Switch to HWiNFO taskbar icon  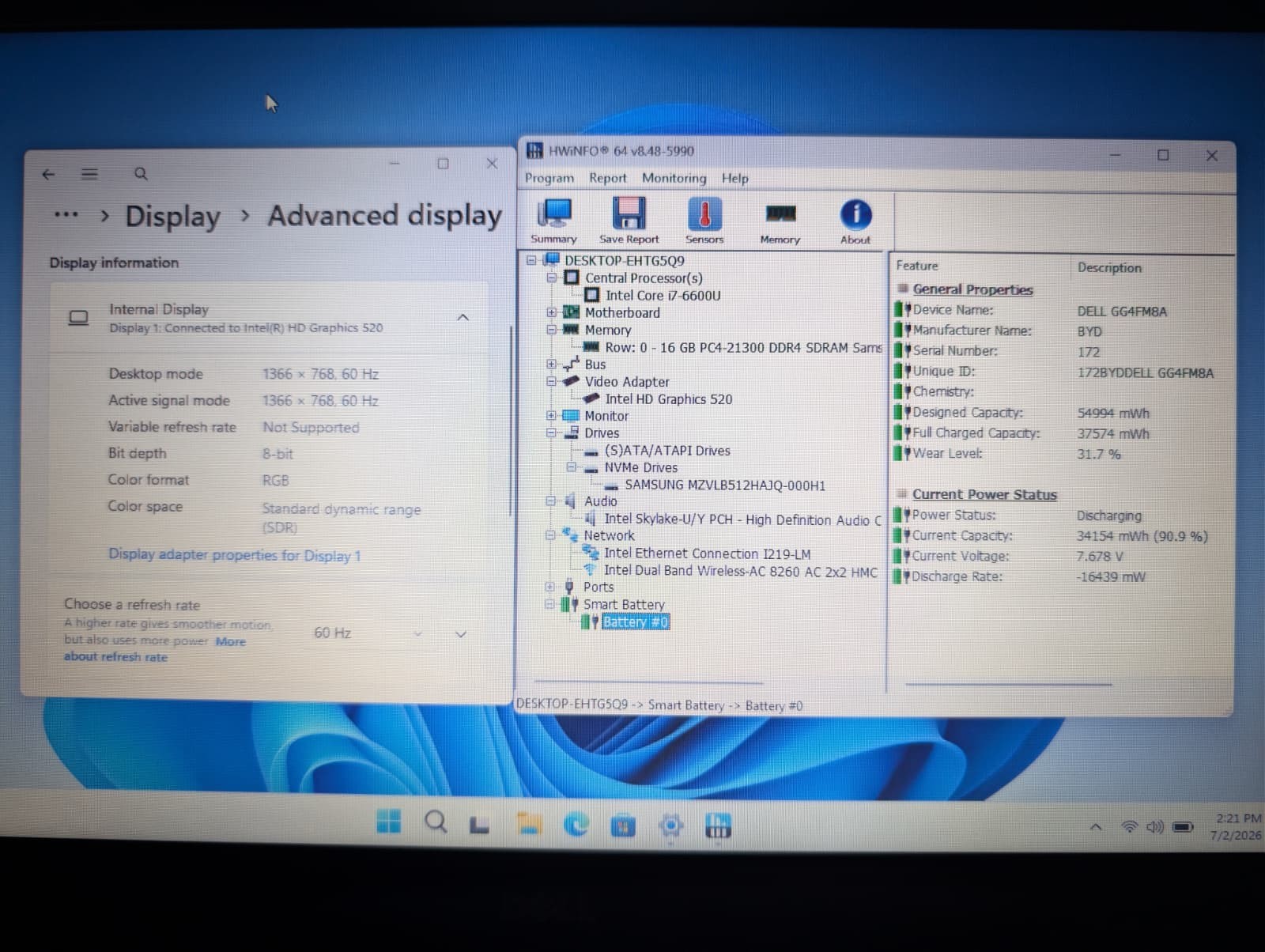point(718,826)
